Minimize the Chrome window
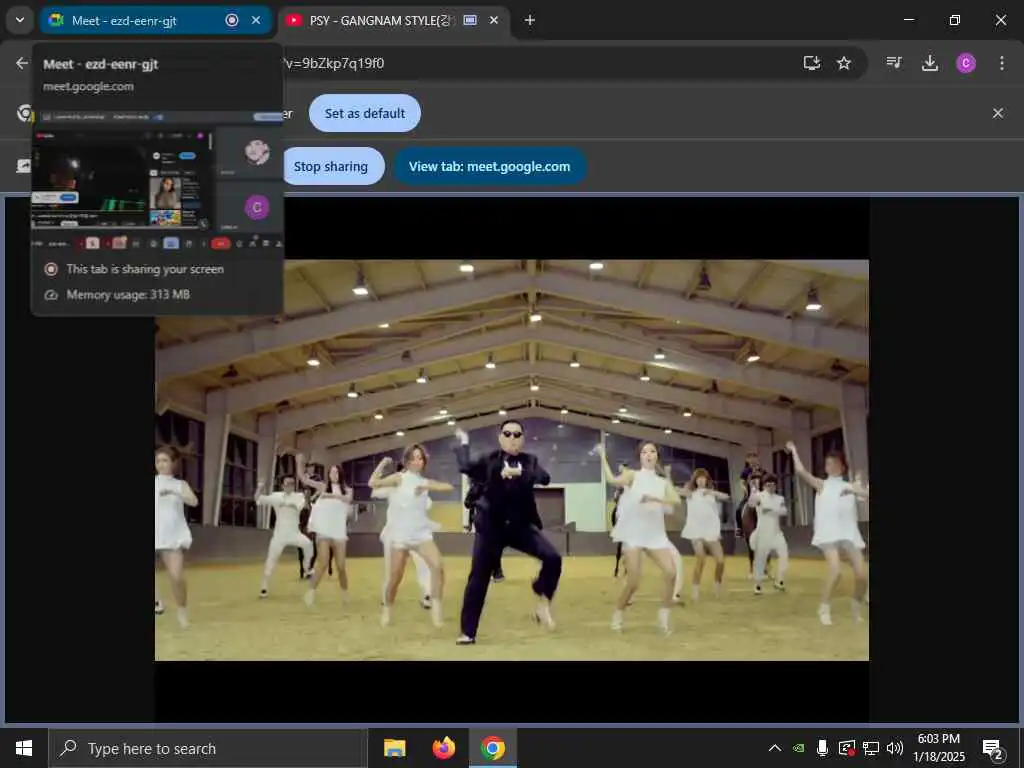 [908, 20]
